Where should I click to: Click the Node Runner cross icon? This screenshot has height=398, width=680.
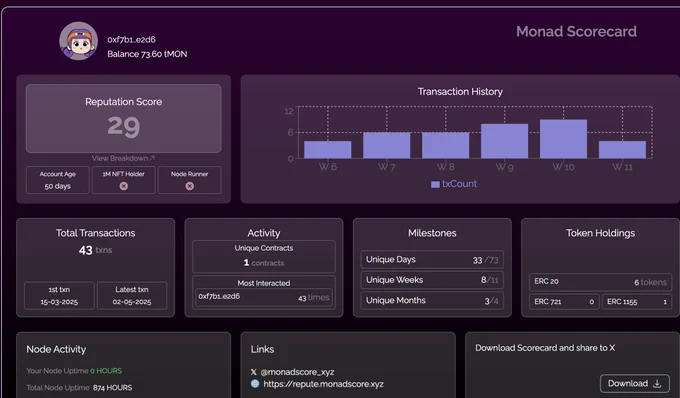point(190,186)
